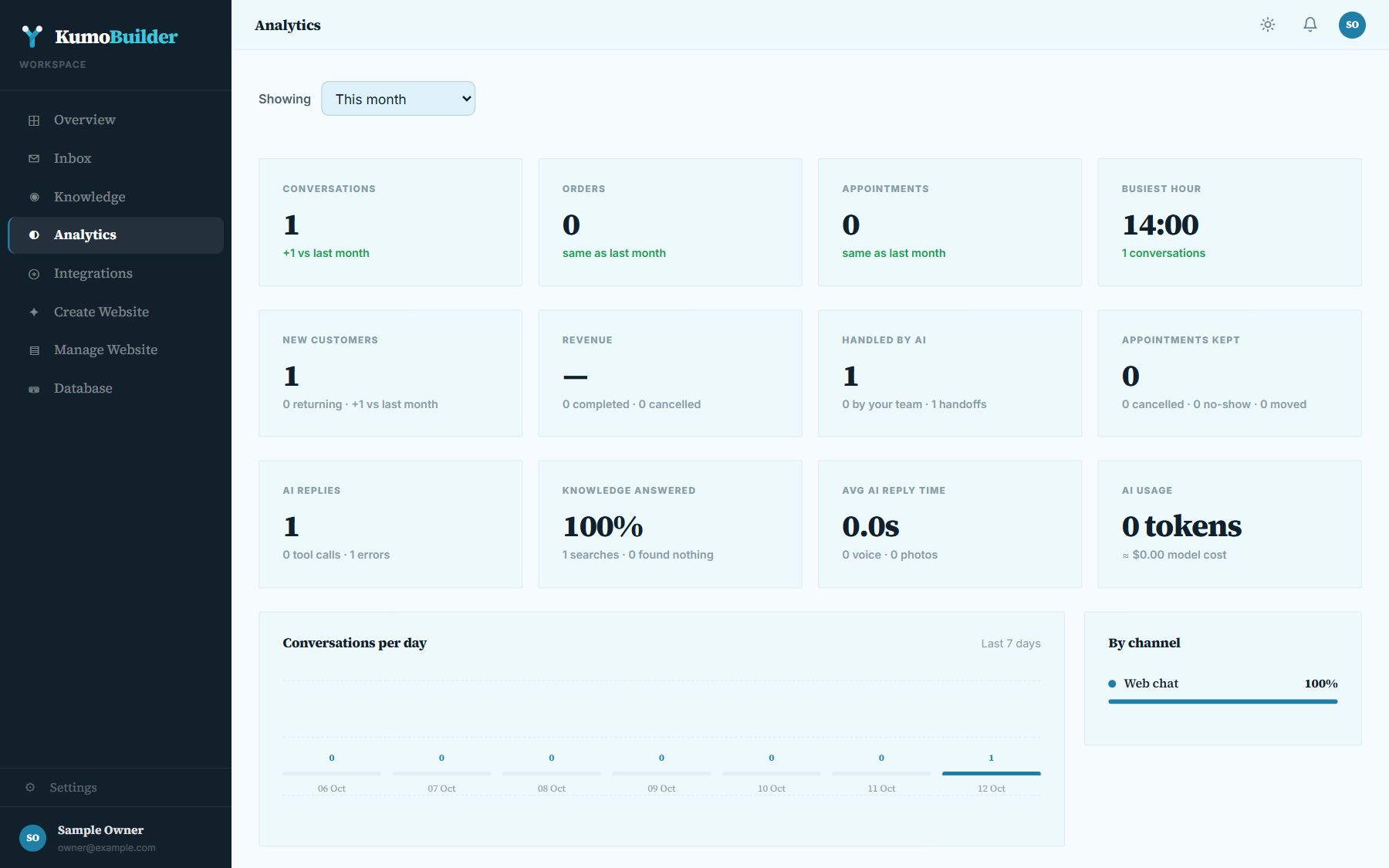Click the 12 Oct bar in chart
Screen dimensions: 1389x868
[991, 773]
